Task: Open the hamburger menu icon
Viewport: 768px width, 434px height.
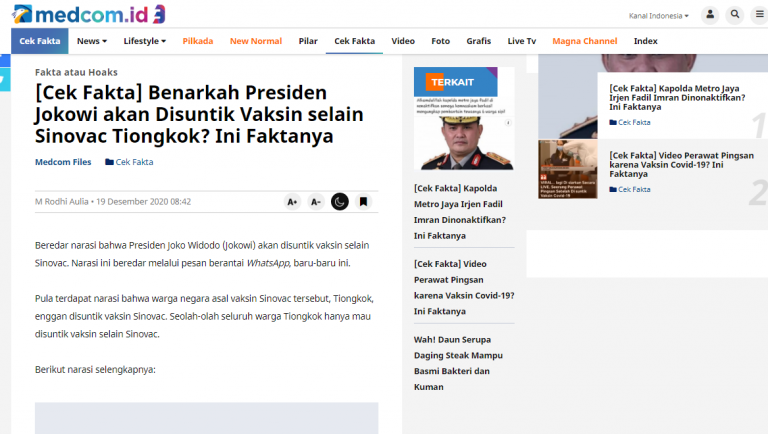Action: click(759, 15)
